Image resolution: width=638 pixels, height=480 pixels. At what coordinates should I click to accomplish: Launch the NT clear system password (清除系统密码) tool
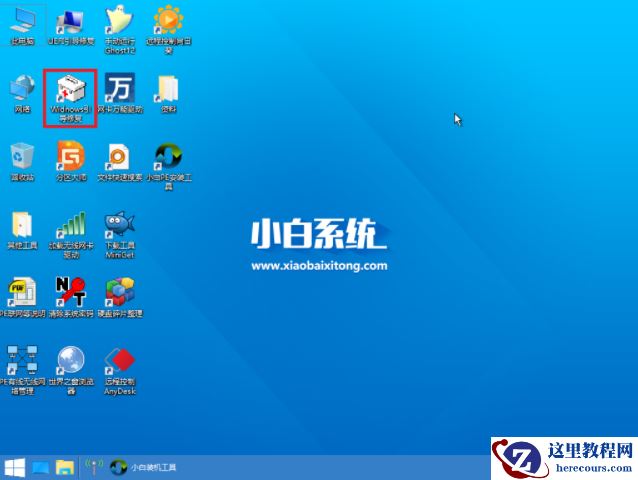point(71,298)
